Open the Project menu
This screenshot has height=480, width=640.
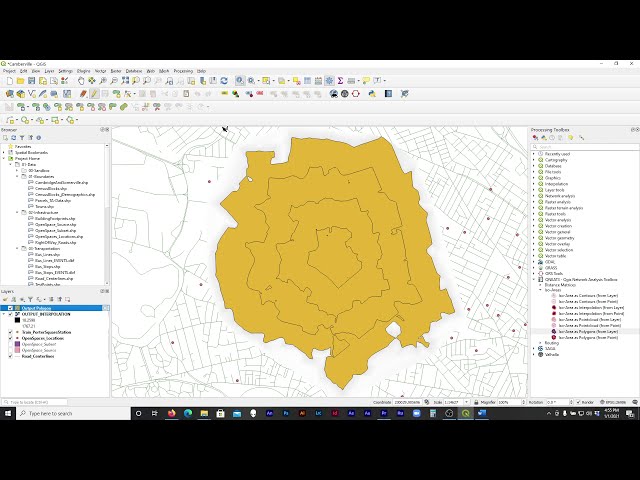click(x=9, y=71)
